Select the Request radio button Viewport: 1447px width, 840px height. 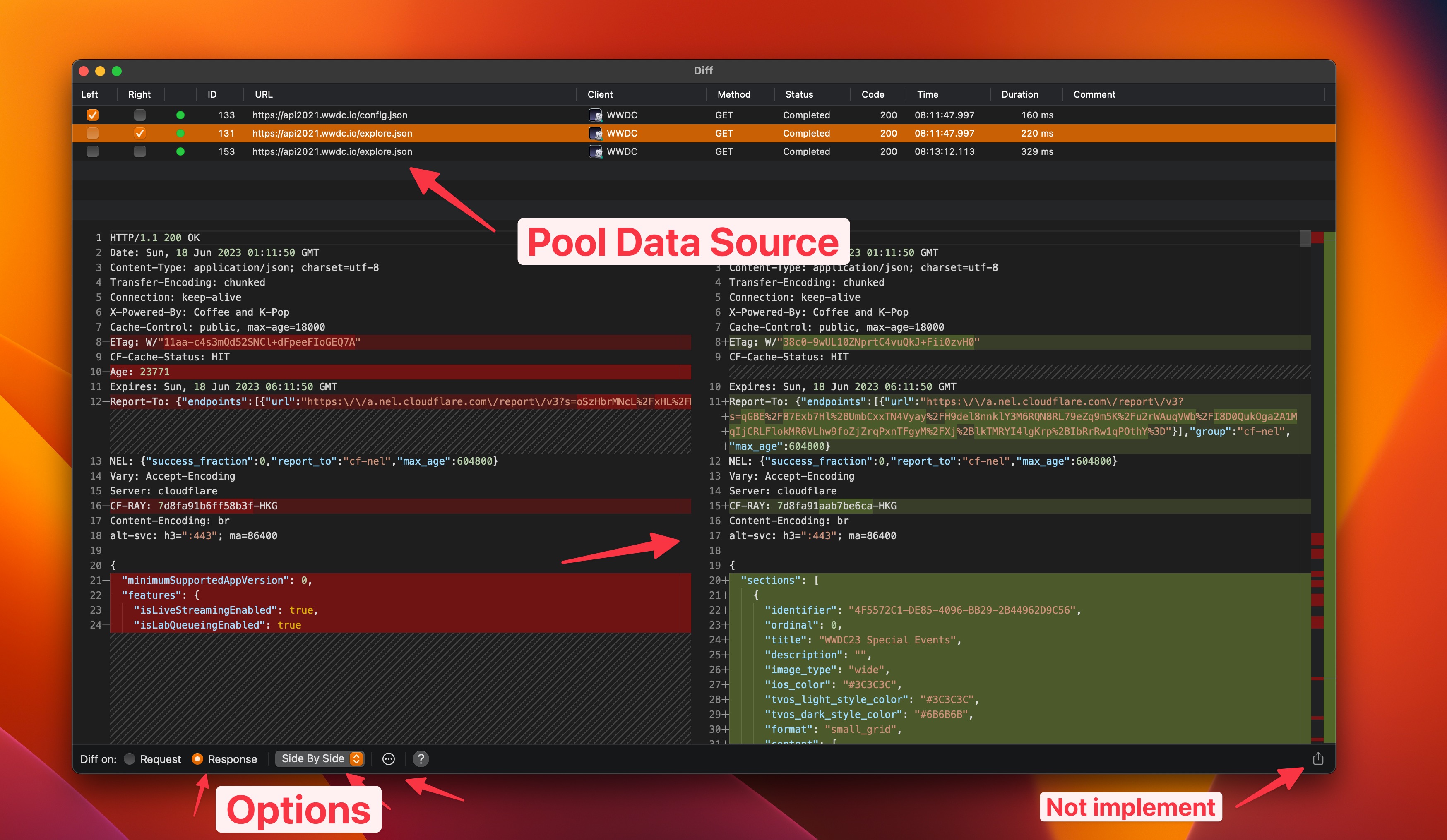129,759
